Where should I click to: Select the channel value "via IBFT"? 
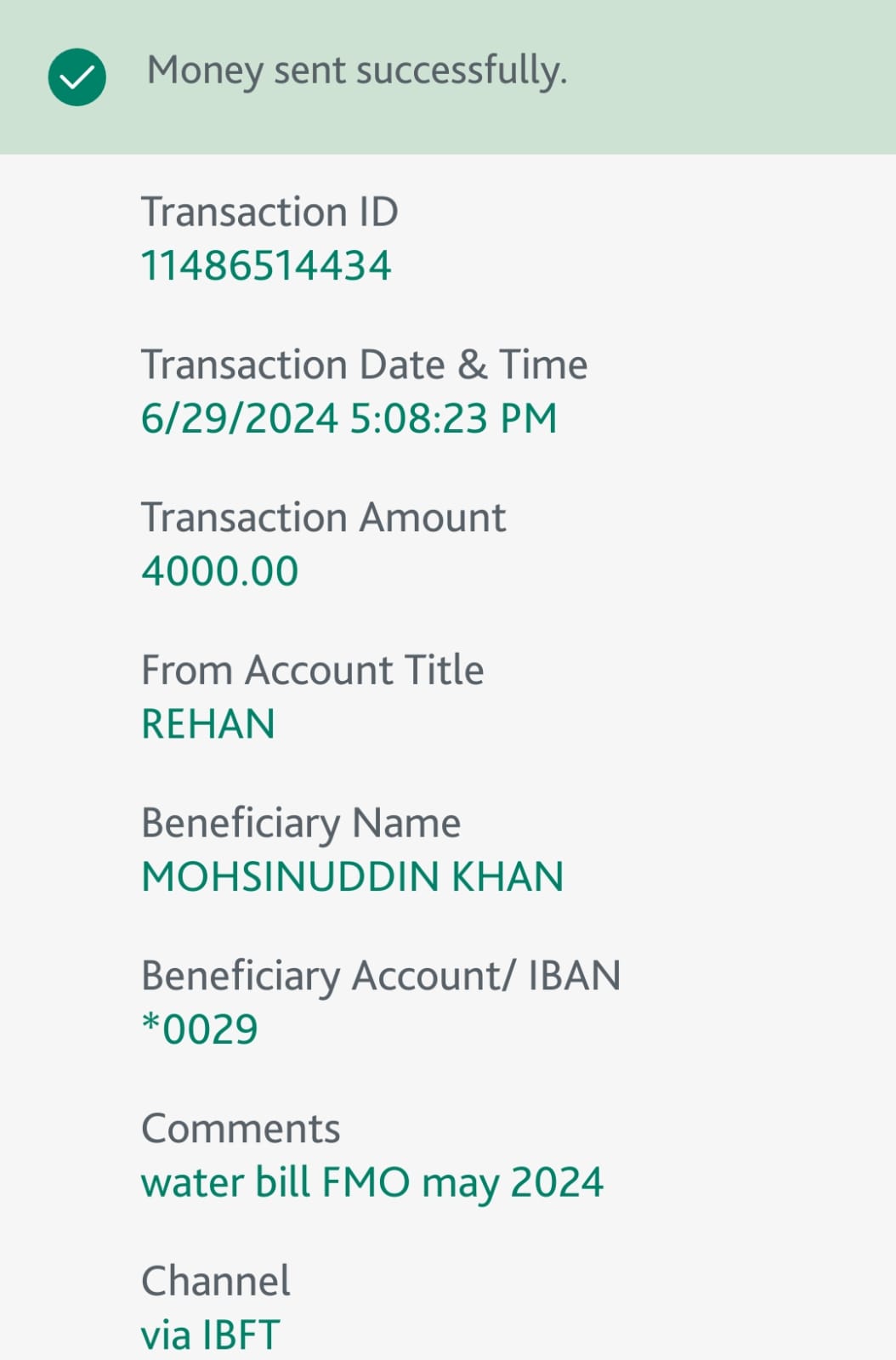pyautogui.click(x=210, y=1334)
